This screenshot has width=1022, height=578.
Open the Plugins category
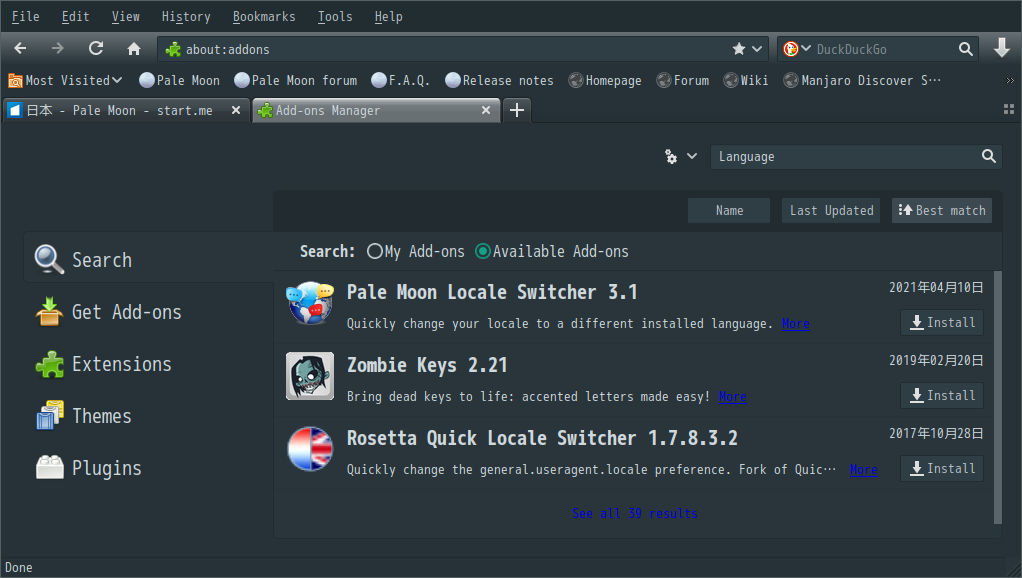click(149, 468)
